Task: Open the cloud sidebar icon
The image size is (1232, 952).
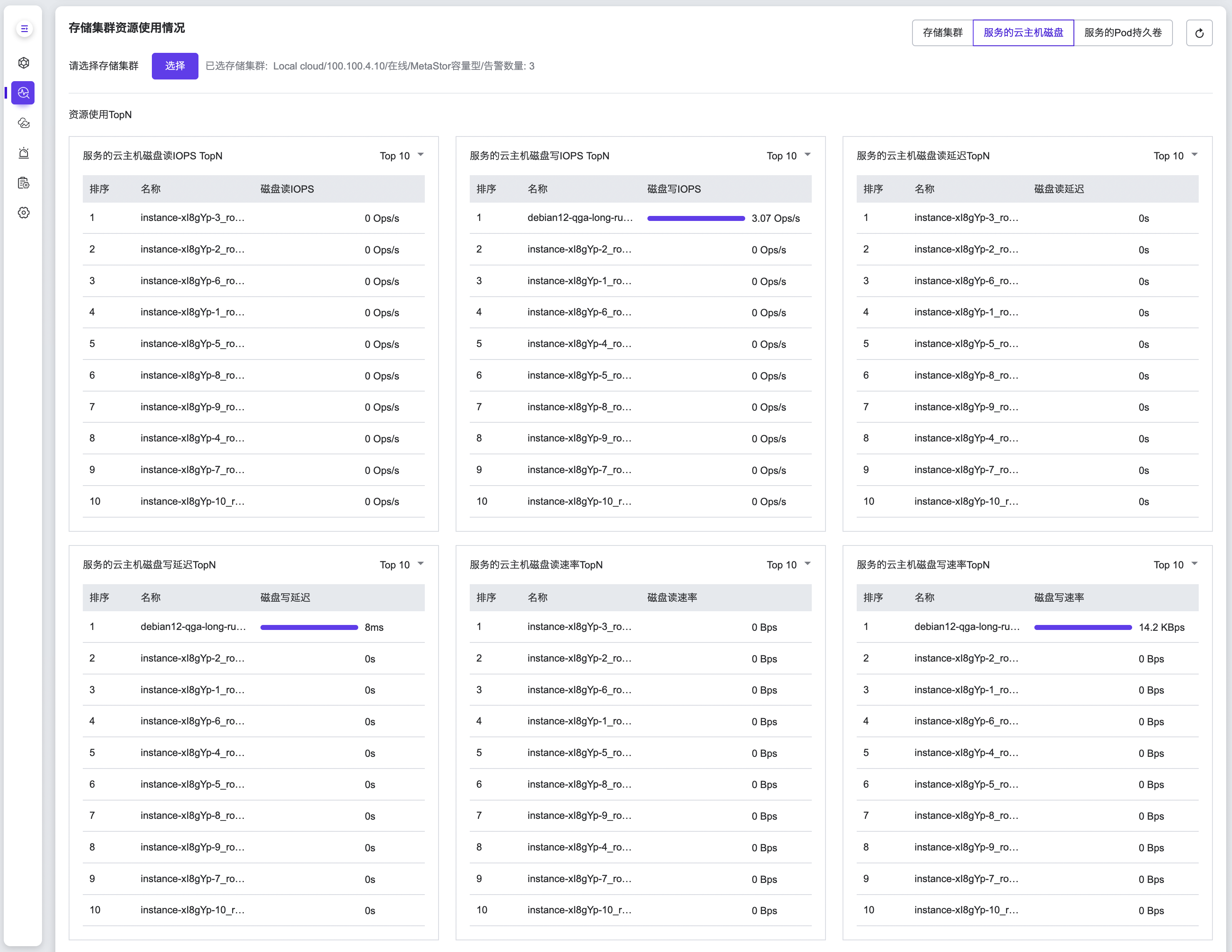Action: (24, 123)
